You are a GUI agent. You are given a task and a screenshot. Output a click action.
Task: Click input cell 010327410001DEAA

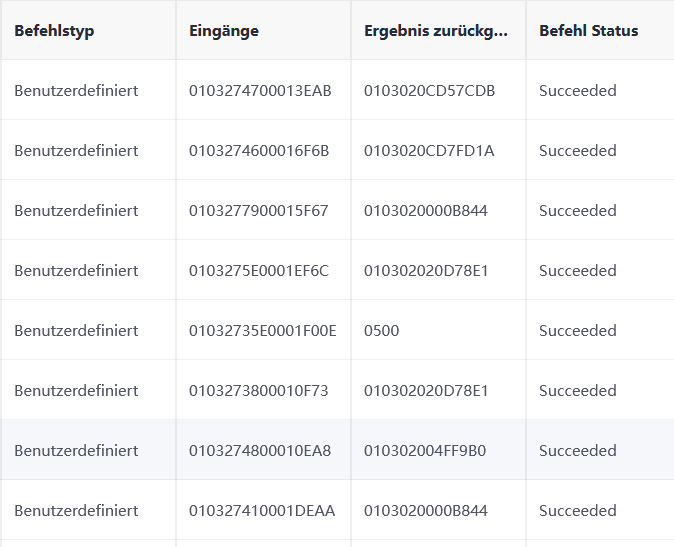(262, 511)
